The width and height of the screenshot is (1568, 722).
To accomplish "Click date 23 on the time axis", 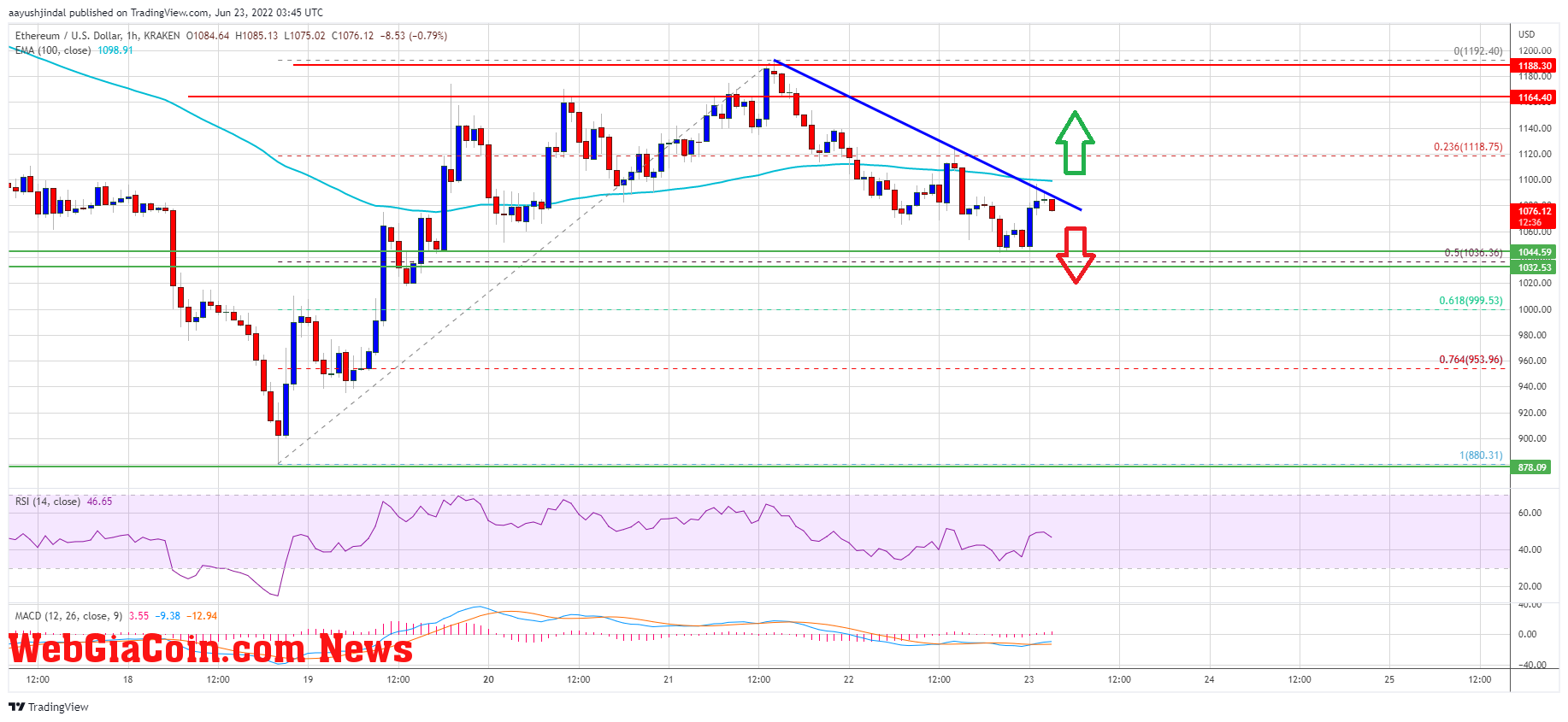I will point(1029,680).
